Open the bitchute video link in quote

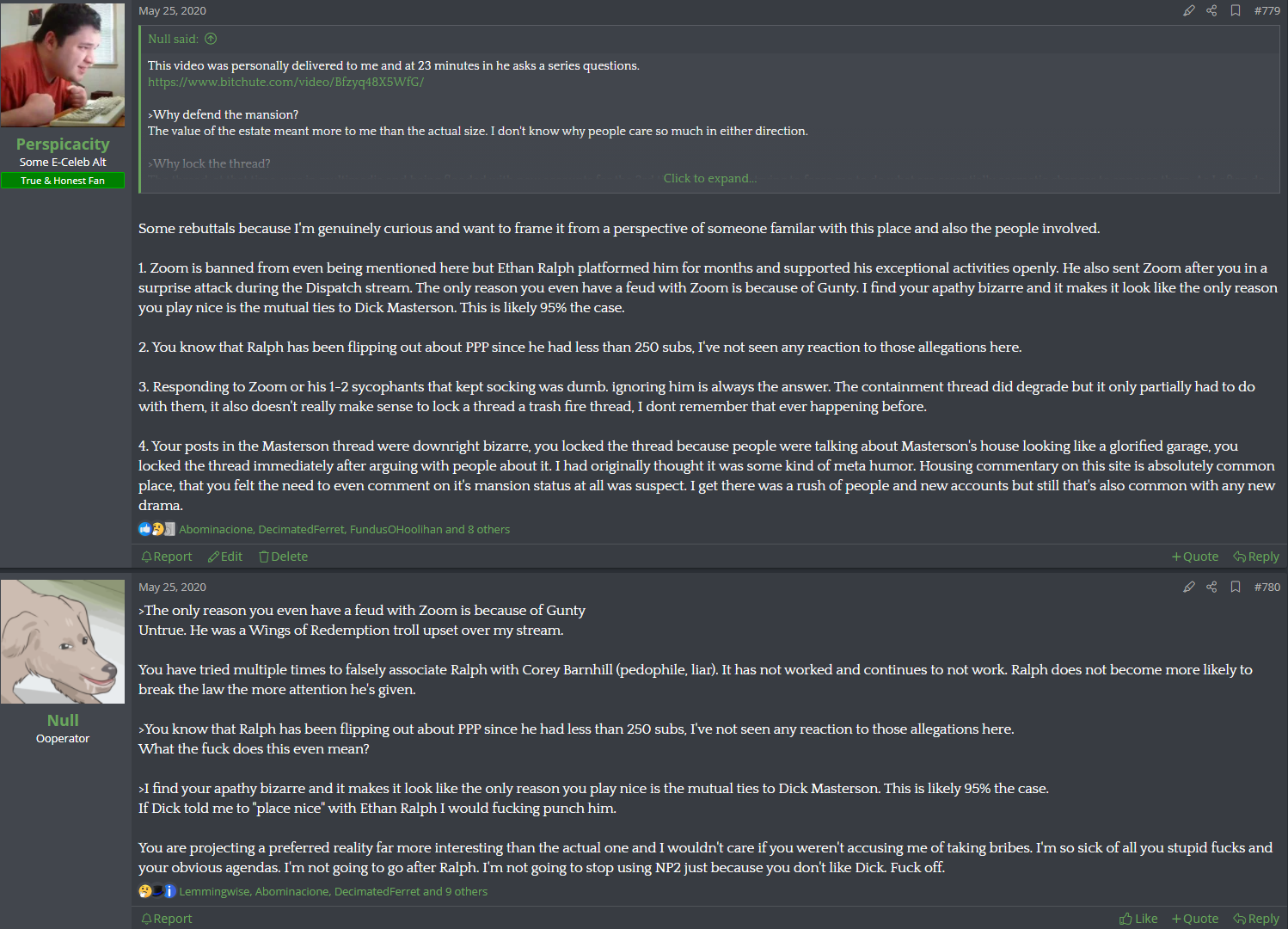pos(285,82)
